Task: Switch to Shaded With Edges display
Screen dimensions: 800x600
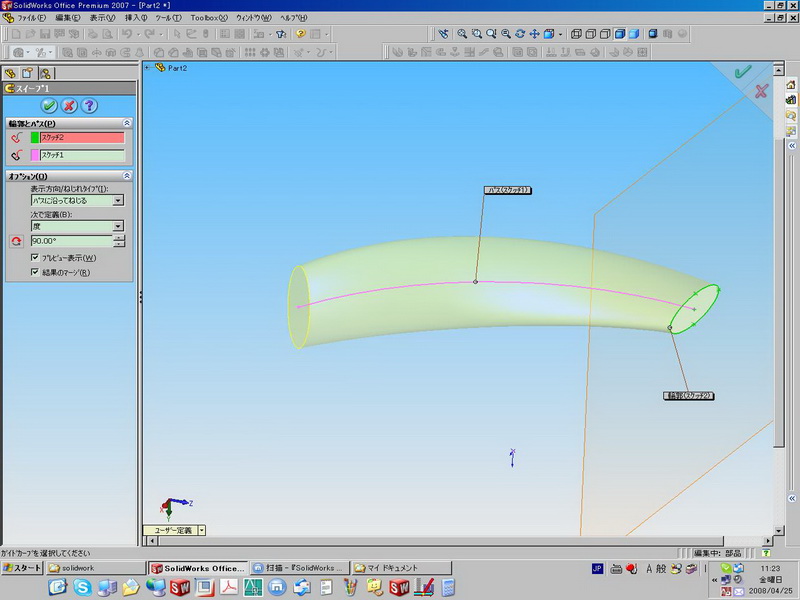Action: point(619,34)
